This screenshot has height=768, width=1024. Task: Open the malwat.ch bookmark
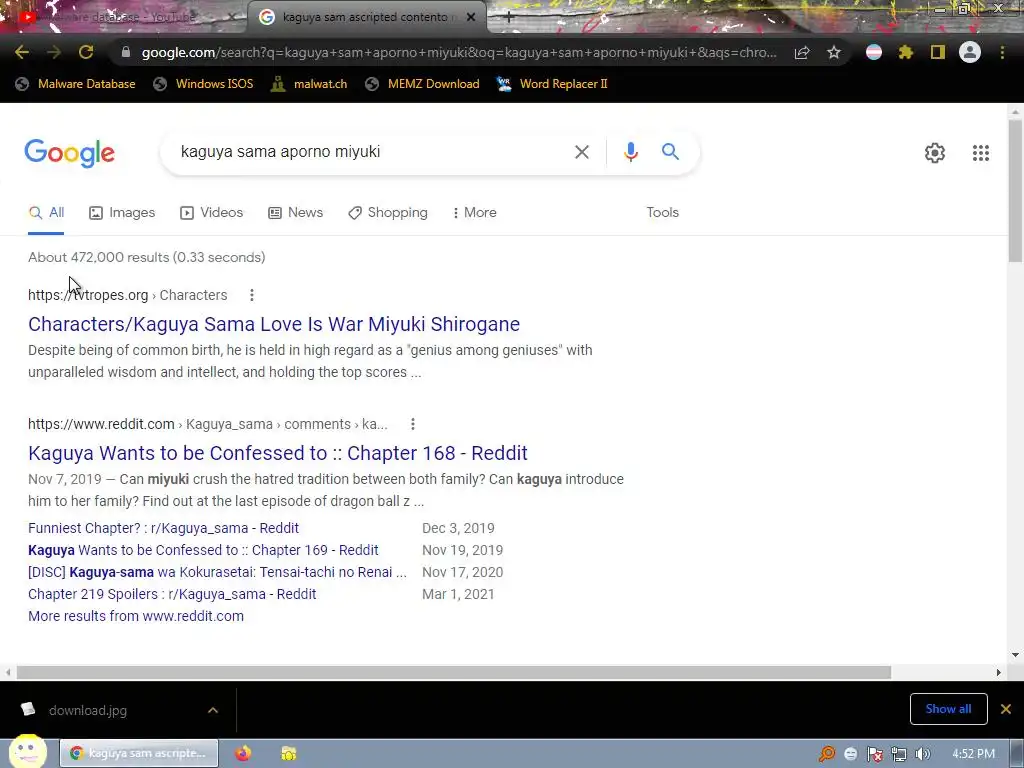(309, 84)
